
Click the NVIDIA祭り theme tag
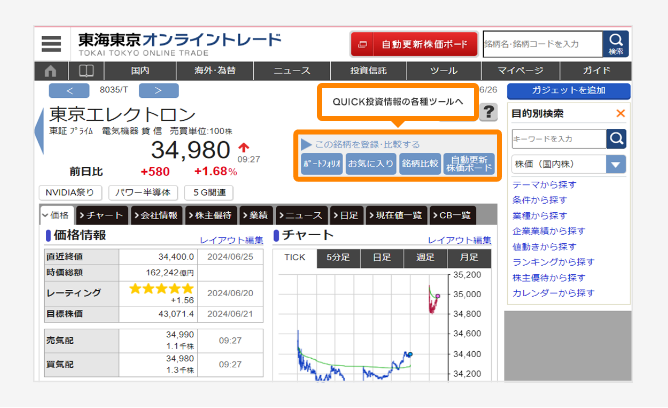coord(70,193)
